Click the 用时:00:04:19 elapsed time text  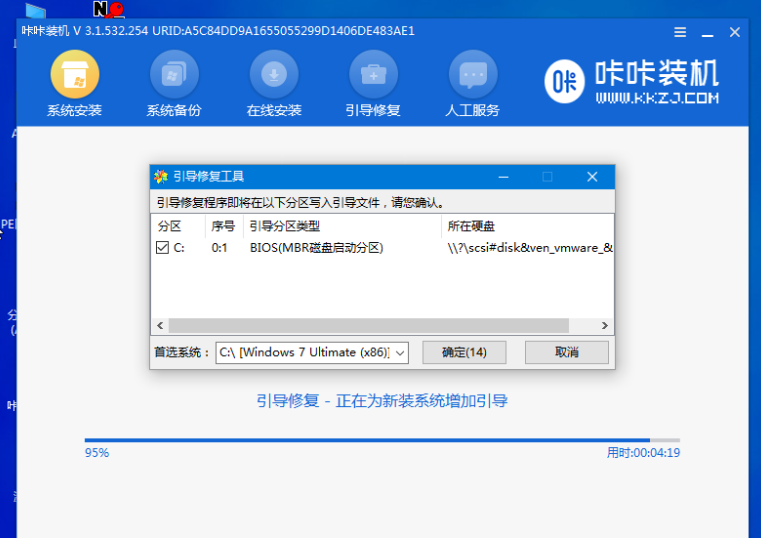(643, 453)
